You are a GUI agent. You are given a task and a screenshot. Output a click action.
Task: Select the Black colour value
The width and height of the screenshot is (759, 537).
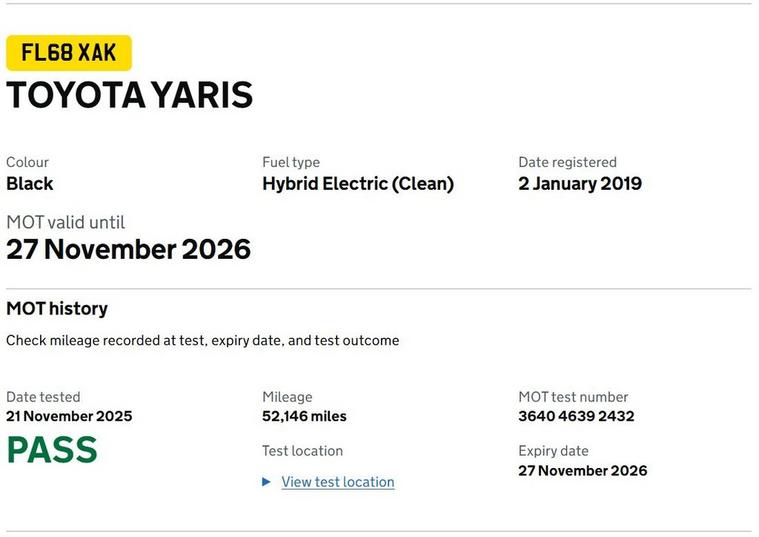pyautogui.click(x=30, y=184)
